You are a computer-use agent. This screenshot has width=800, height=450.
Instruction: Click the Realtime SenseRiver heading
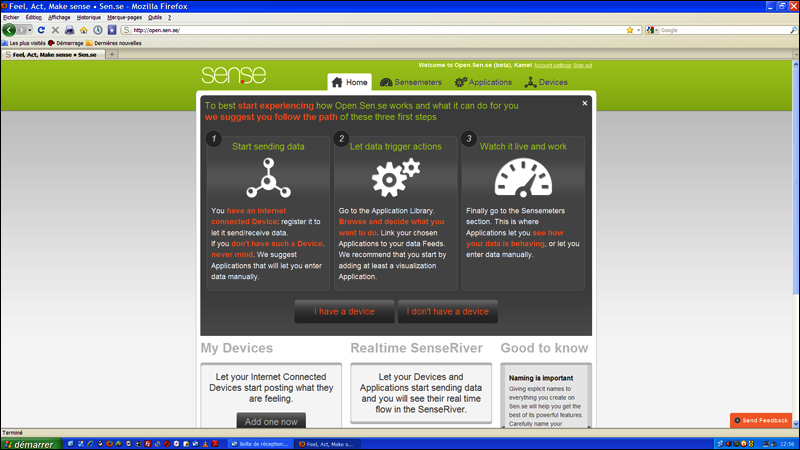coord(416,348)
